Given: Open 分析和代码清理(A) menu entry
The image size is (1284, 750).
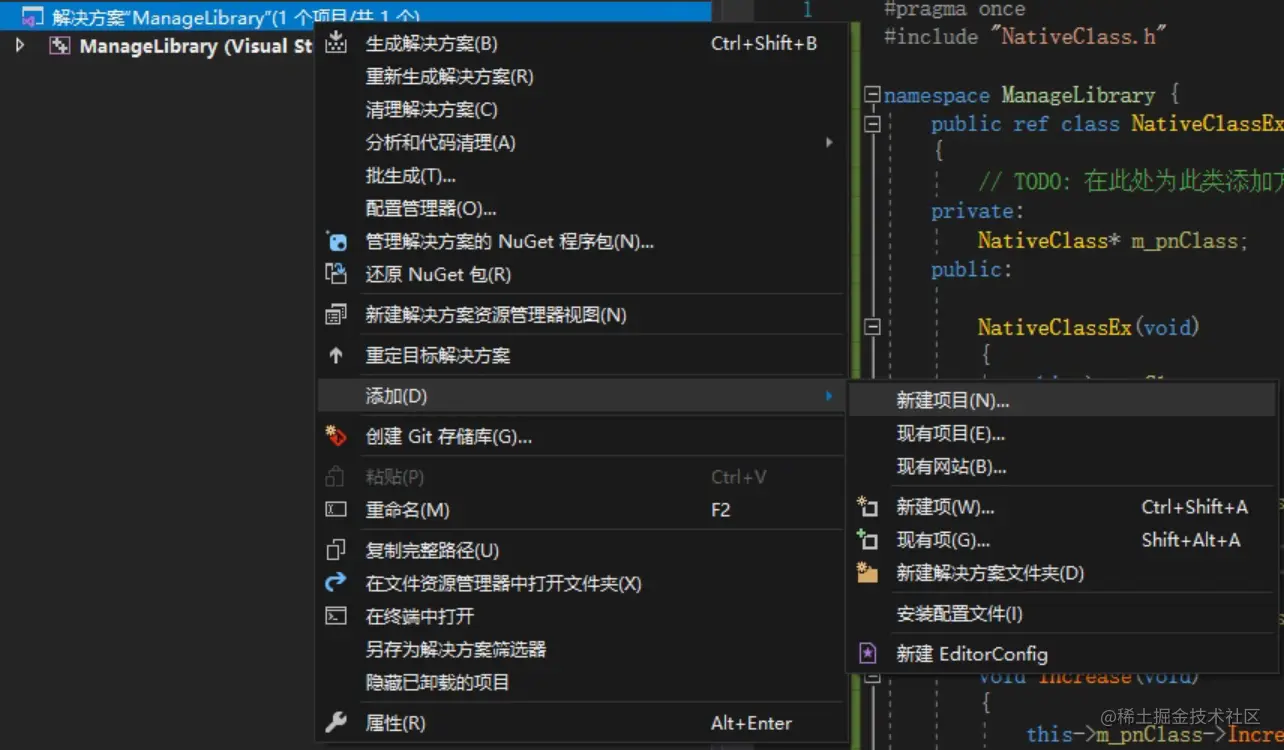Looking at the screenshot, I should 580,142.
